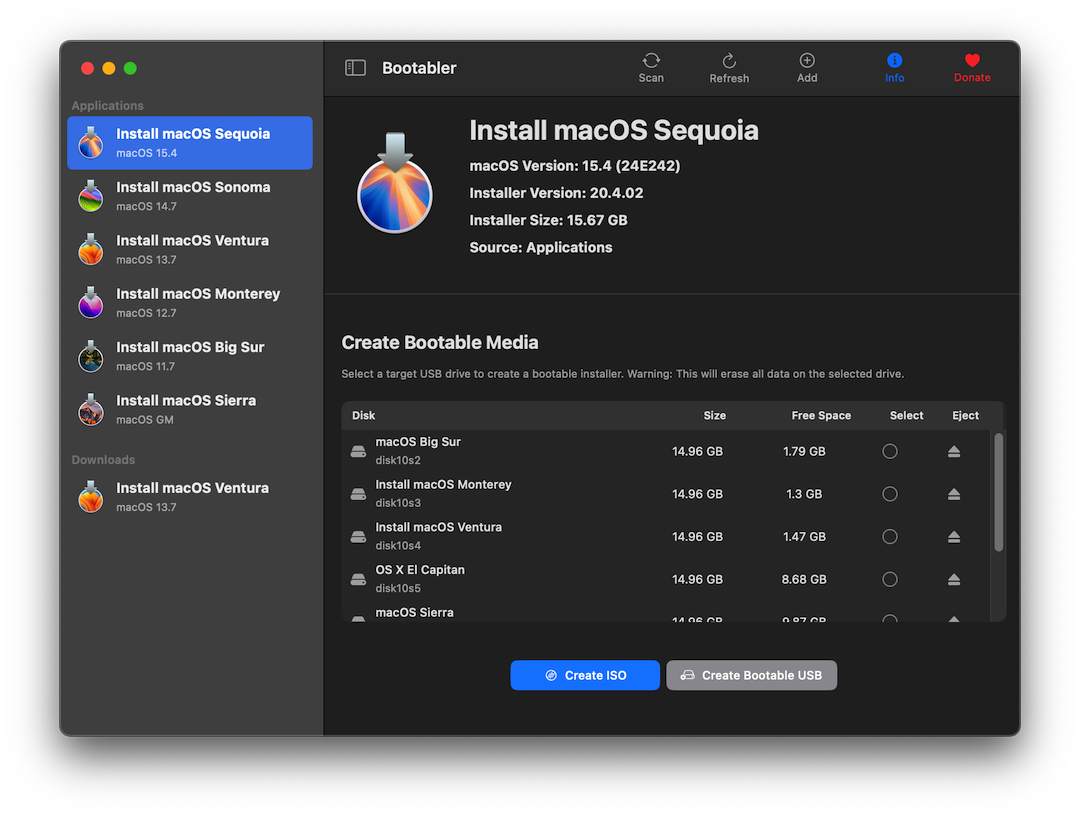1080x815 pixels.
Task: Click the Create Bootable USB button
Action: tap(751, 675)
